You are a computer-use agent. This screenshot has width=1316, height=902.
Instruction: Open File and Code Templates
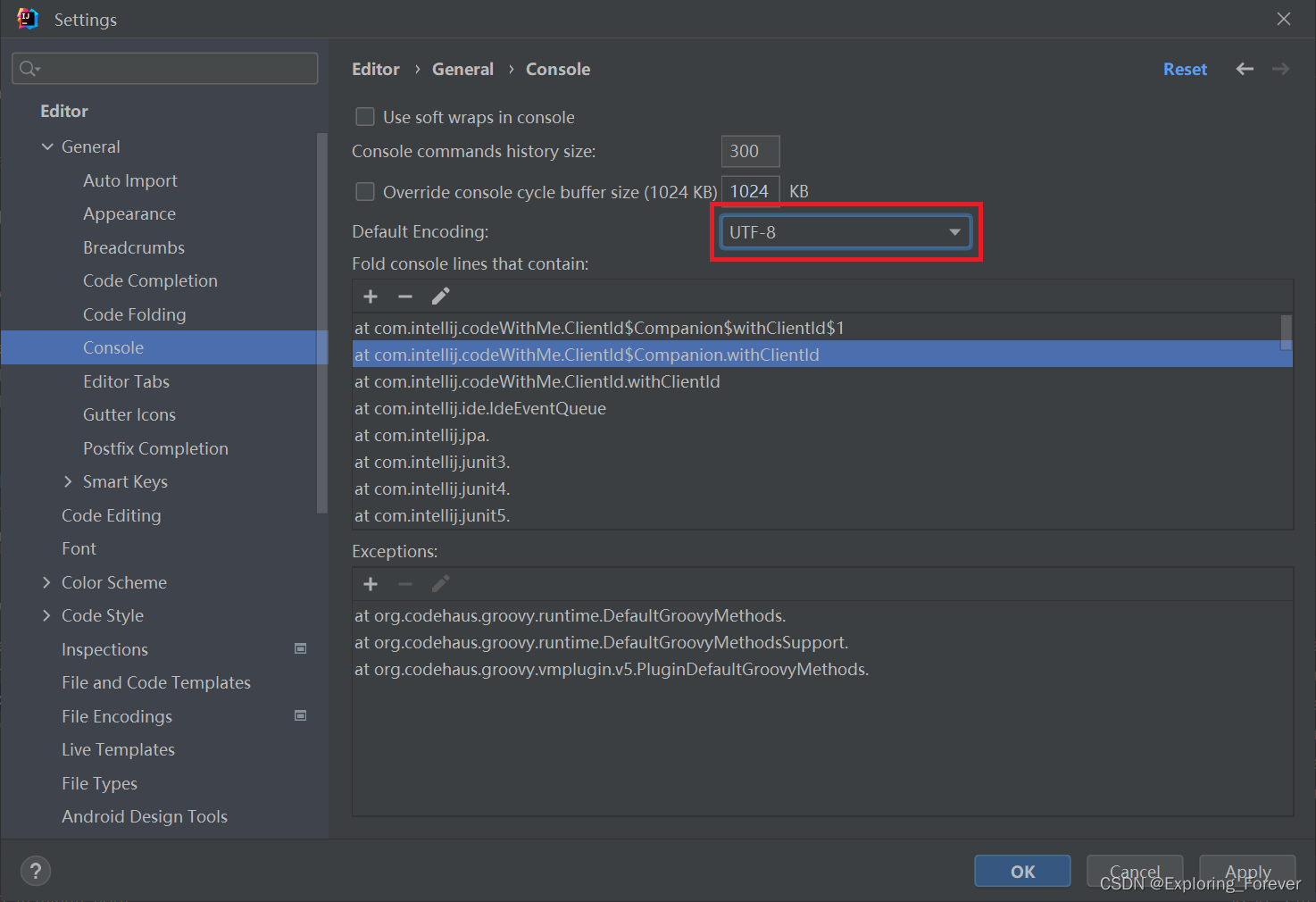tap(156, 682)
